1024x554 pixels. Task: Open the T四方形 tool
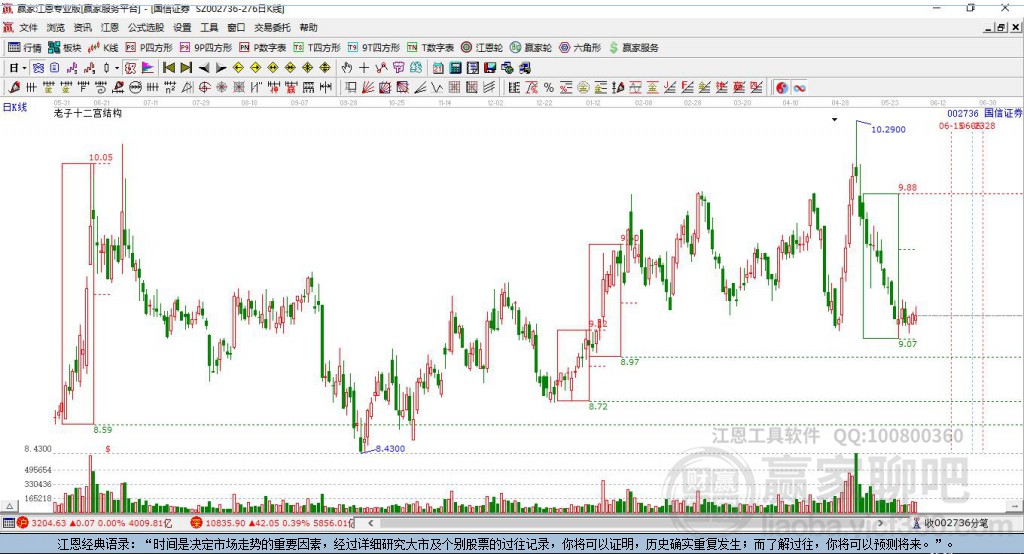(317, 48)
